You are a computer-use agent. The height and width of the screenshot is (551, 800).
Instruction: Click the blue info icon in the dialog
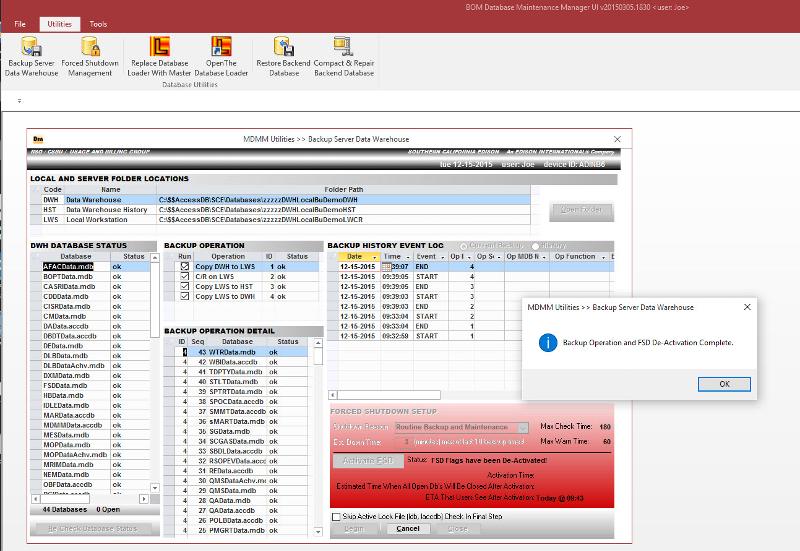click(547, 343)
